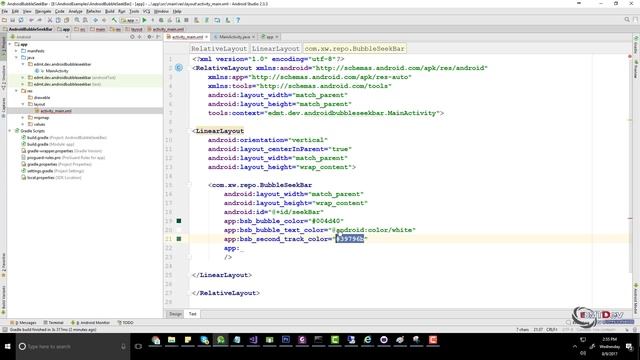This screenshot has height=360, width=640.
Task: Click the gutter color swatch on line 21
Action: point(179,239)
